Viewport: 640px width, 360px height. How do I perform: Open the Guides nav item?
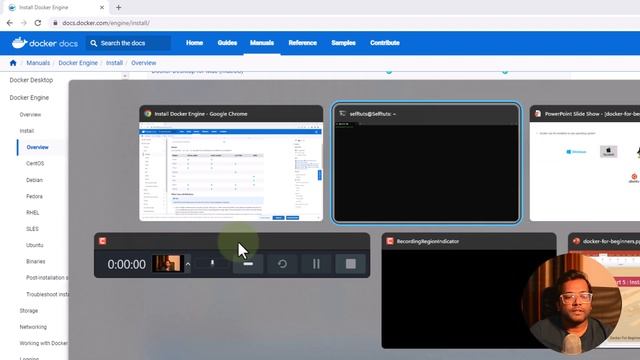tap(227, 43)
